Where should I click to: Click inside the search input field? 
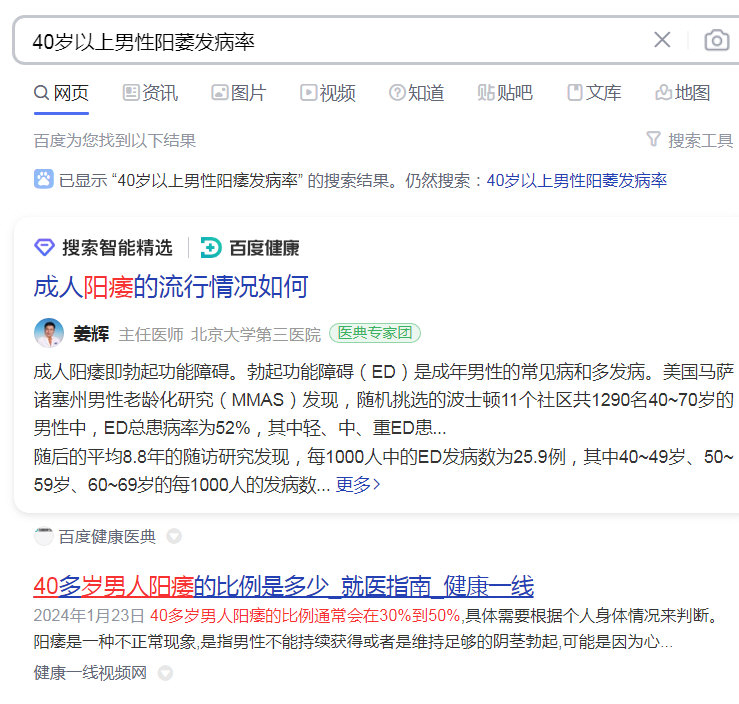pyautogui.click(x=330, y=41)
